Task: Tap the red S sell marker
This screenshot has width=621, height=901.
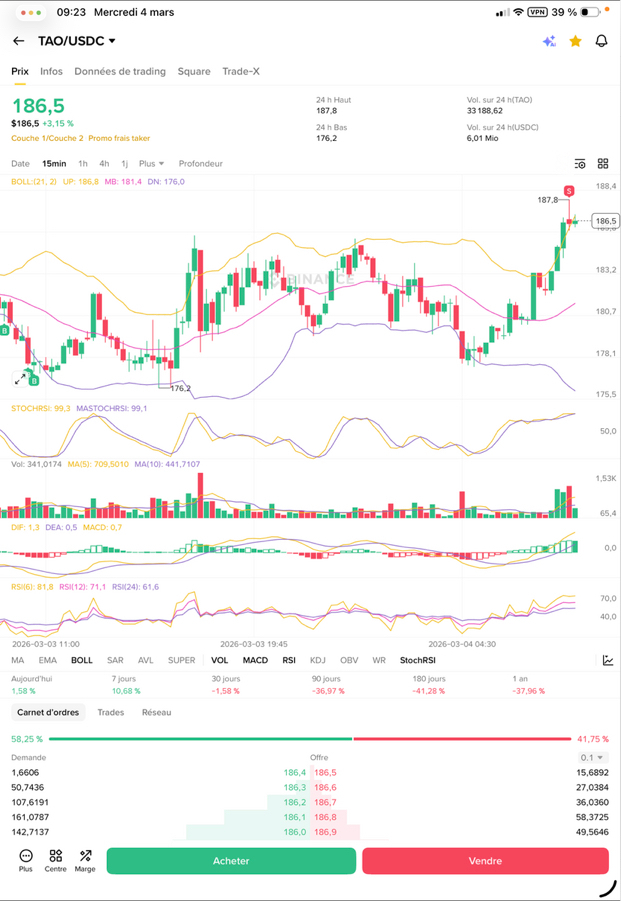Action: [569, 191]
